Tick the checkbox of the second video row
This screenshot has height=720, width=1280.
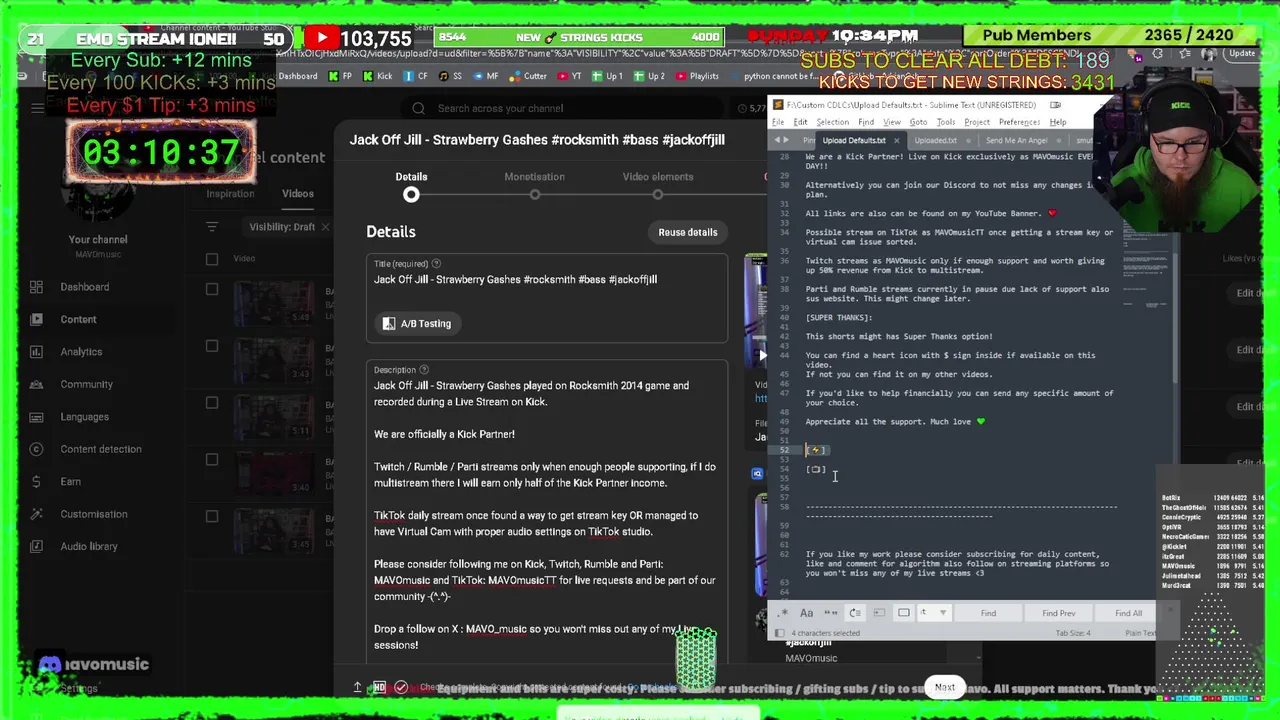[212, 346]
